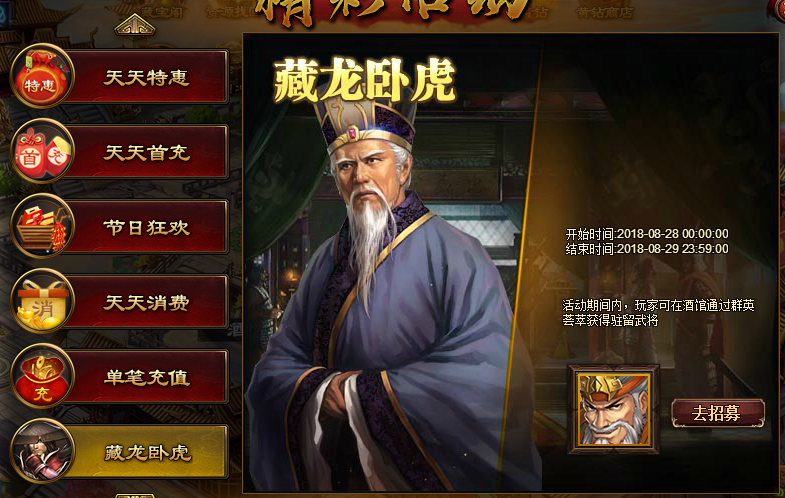Click the general's framed avatar thumbnail
The height and width of the screenshot is (498, 785).
[614, 409]
